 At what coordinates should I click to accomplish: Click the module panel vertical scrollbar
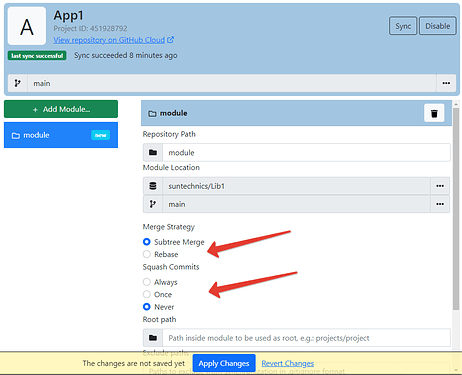456,209
